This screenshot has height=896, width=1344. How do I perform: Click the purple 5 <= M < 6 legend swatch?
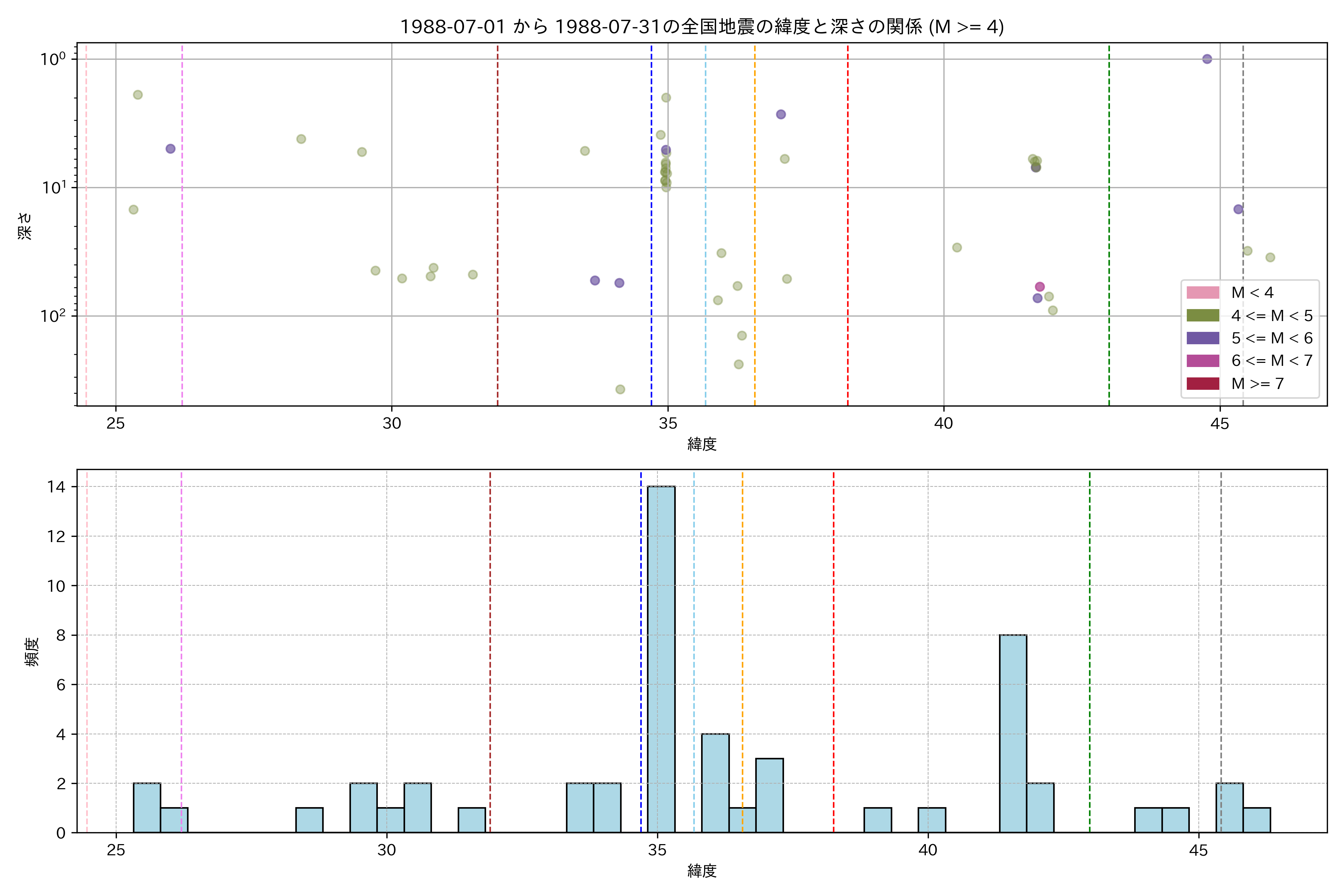[1203, 338]
